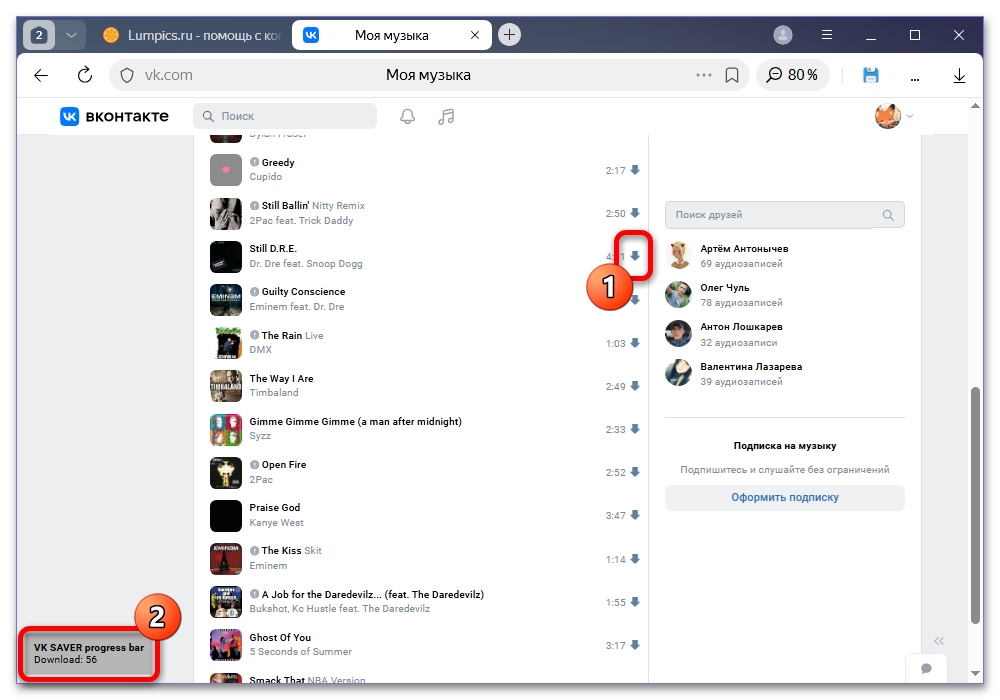Expand the VK profile avatar menu

pos(894,116)
